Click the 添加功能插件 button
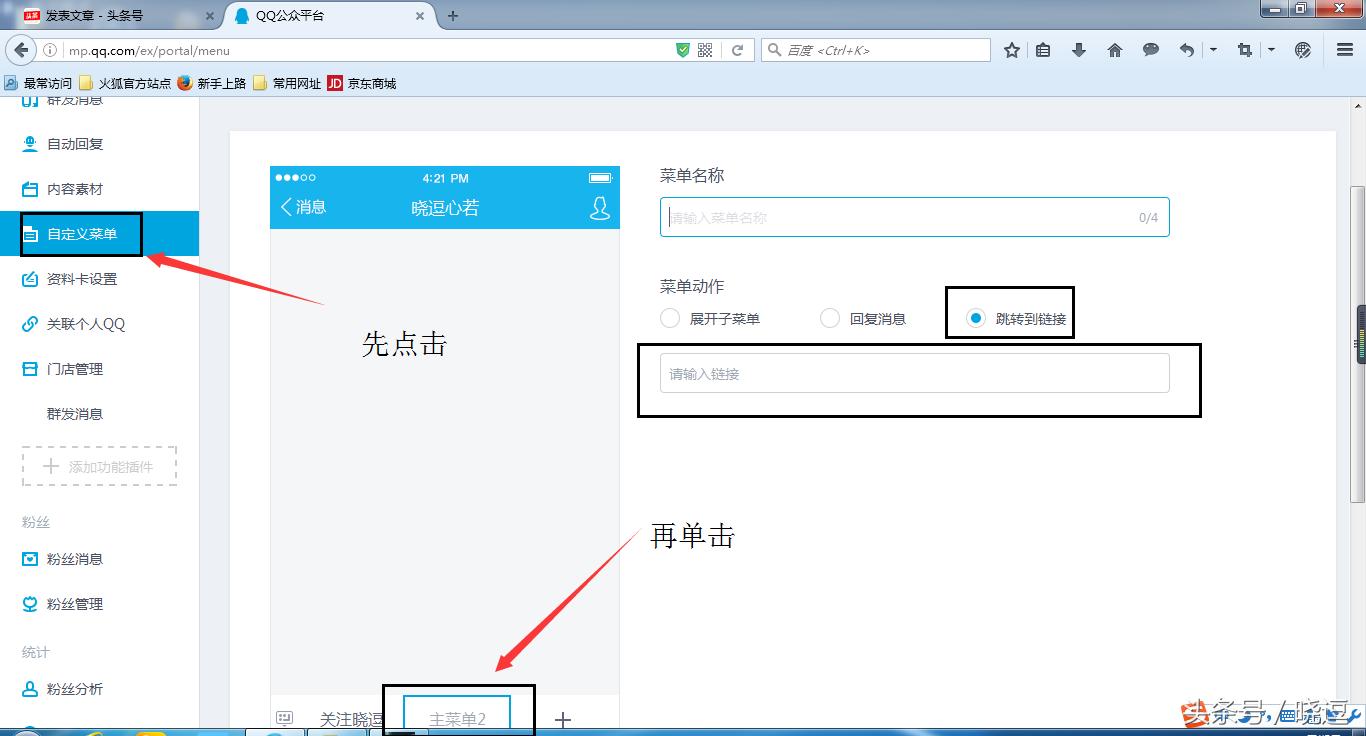This screenshot has height=736, width=1366. [98, 466]
